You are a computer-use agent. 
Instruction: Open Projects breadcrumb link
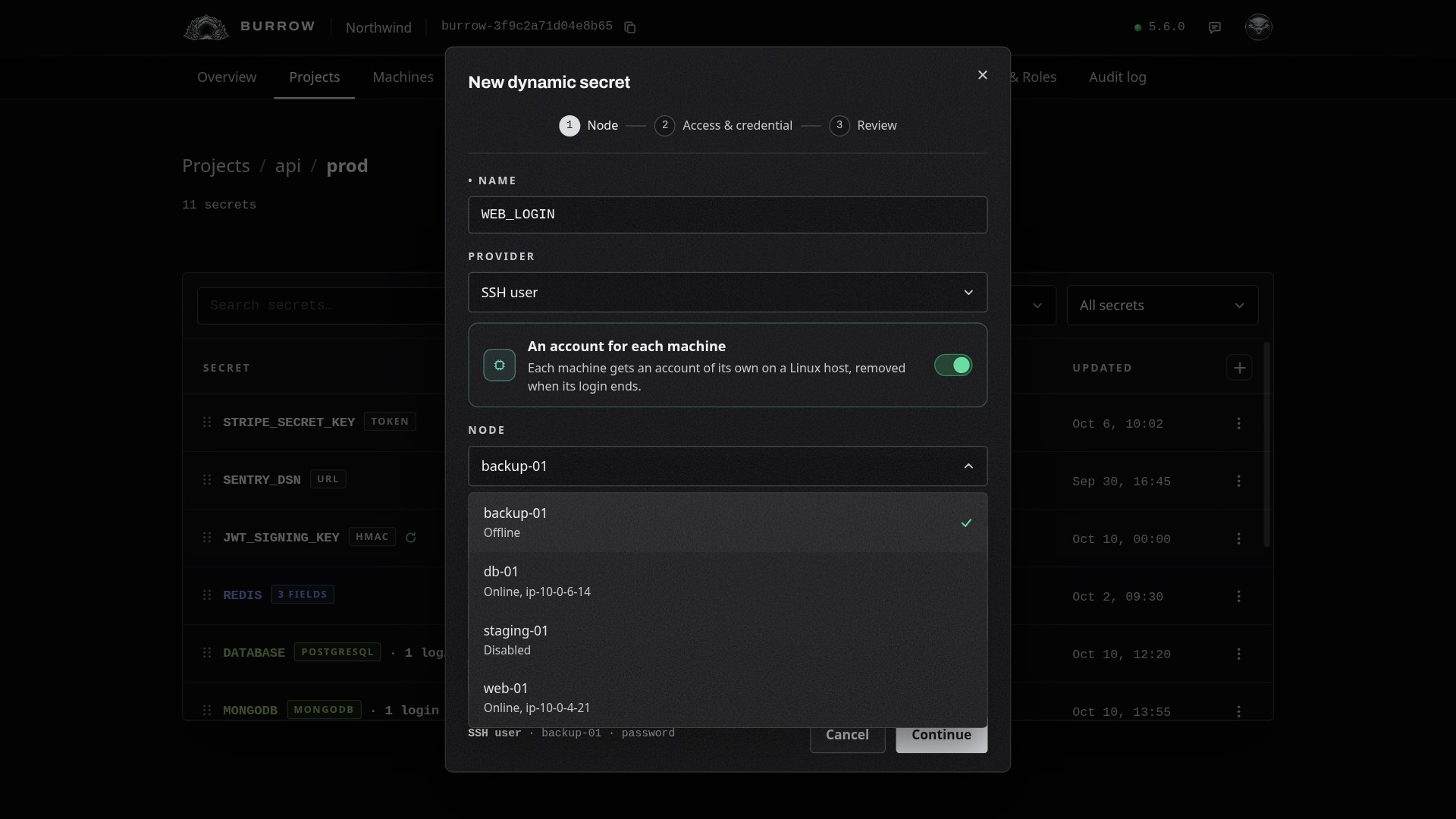(216, 166)
